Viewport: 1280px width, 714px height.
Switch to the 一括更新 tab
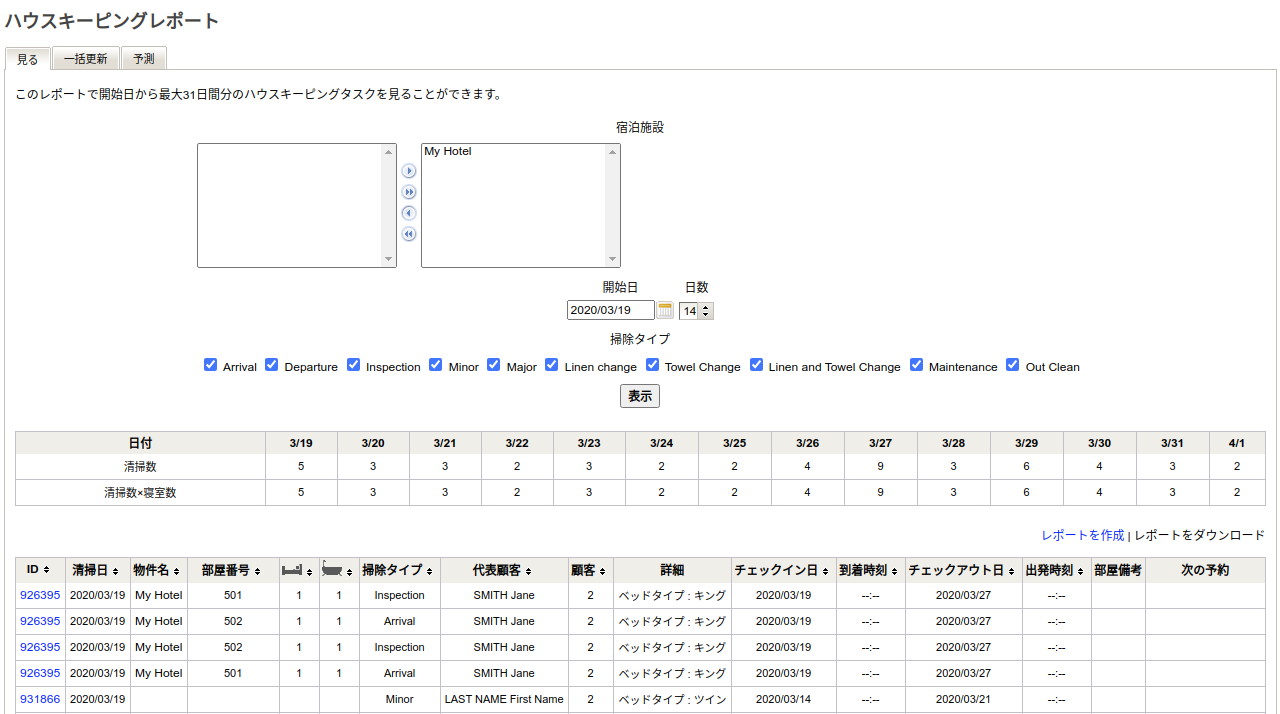pos(85,59)
